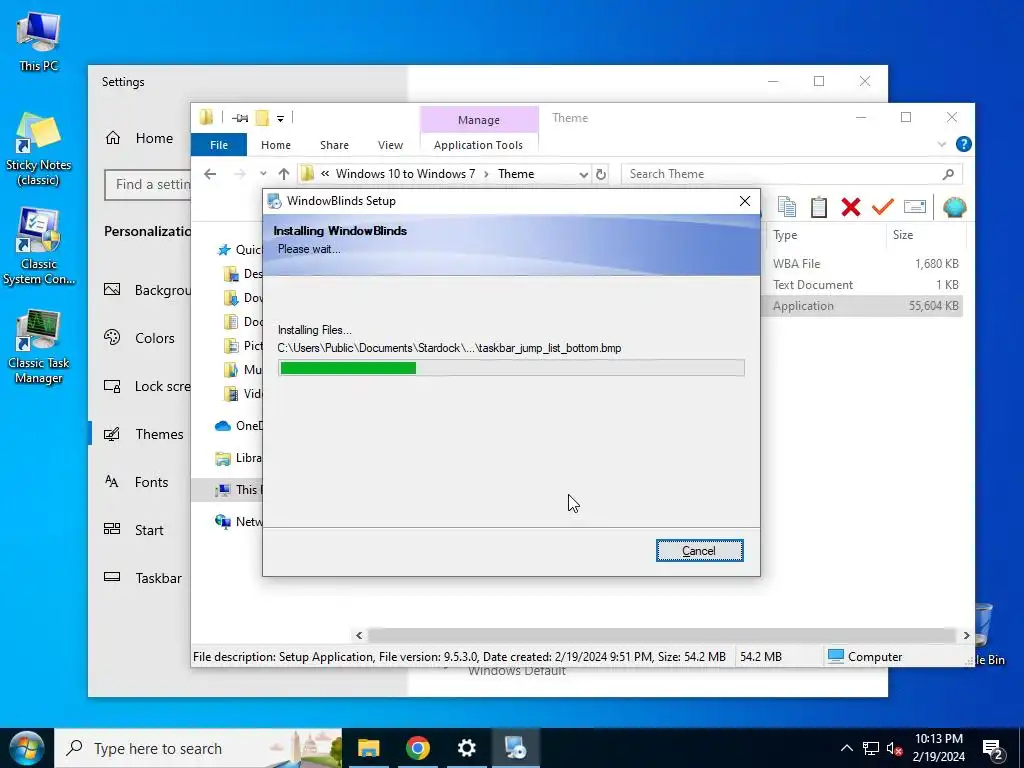Open Classic System Control desktop shortcut
The height and width of the screenshot is (768, 1024).
38,248
